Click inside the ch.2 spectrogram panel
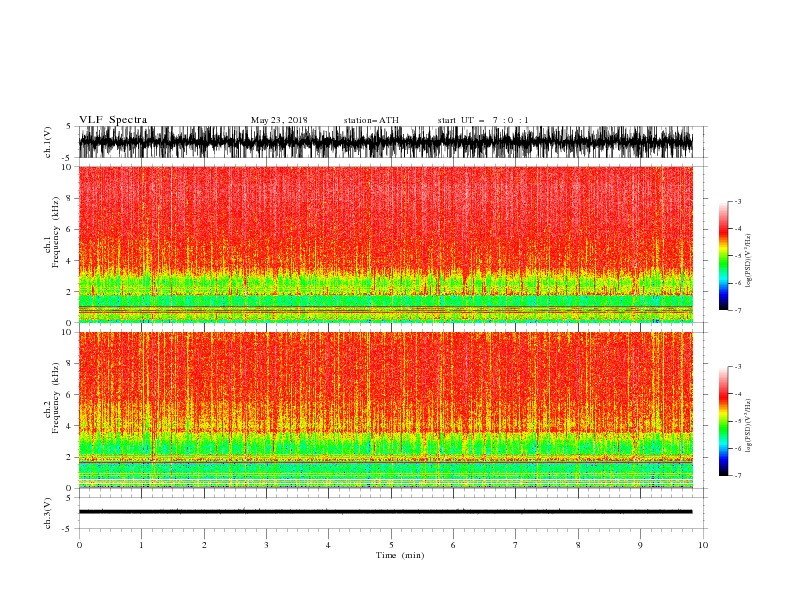This screenshot has width=792, height=612. tap(385, 410)
